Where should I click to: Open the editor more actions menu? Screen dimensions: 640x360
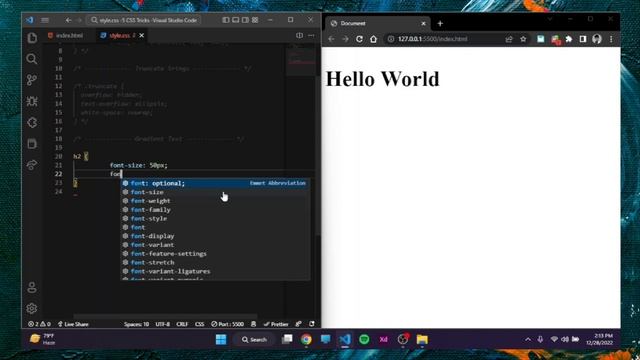[311, 36]
